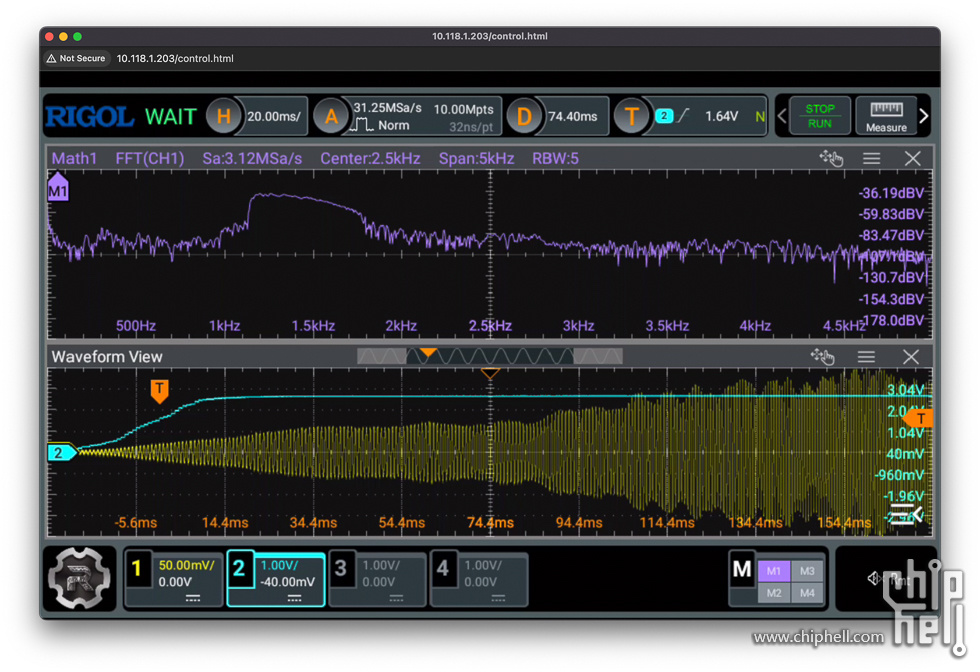Click the 31.25MSa/s sample rate
980x672 pixels.
(x=388, y=108)
